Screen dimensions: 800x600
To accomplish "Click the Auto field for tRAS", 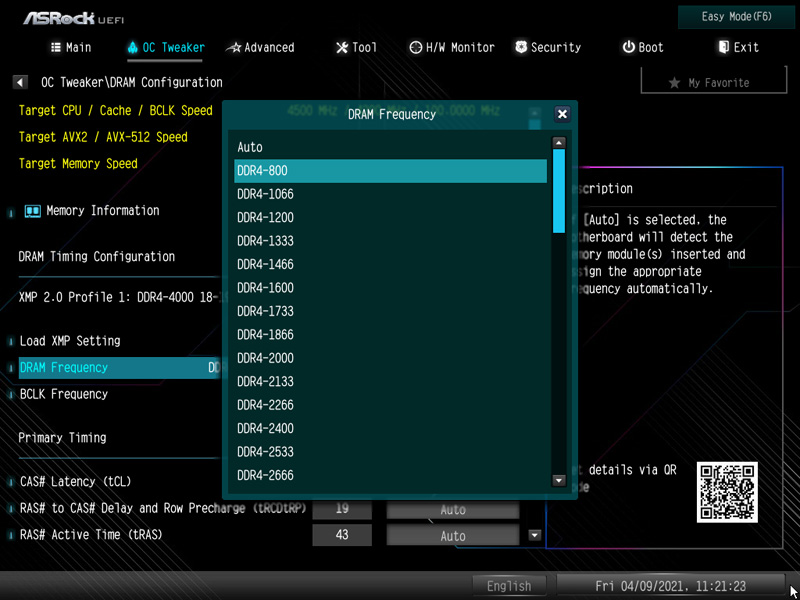I will pyautogui.click(x=453, y=536).
